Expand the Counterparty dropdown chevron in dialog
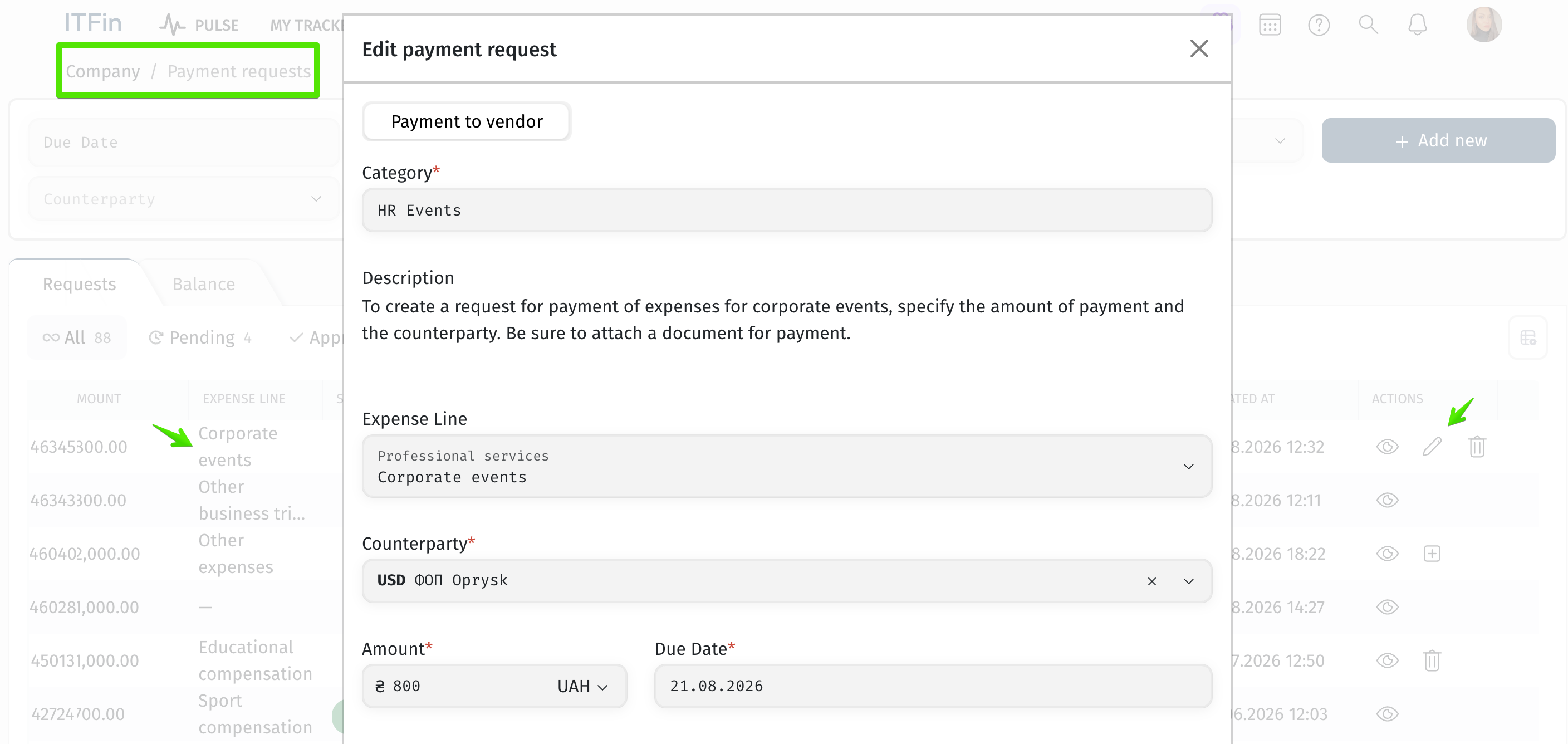 pos(1188,581)
